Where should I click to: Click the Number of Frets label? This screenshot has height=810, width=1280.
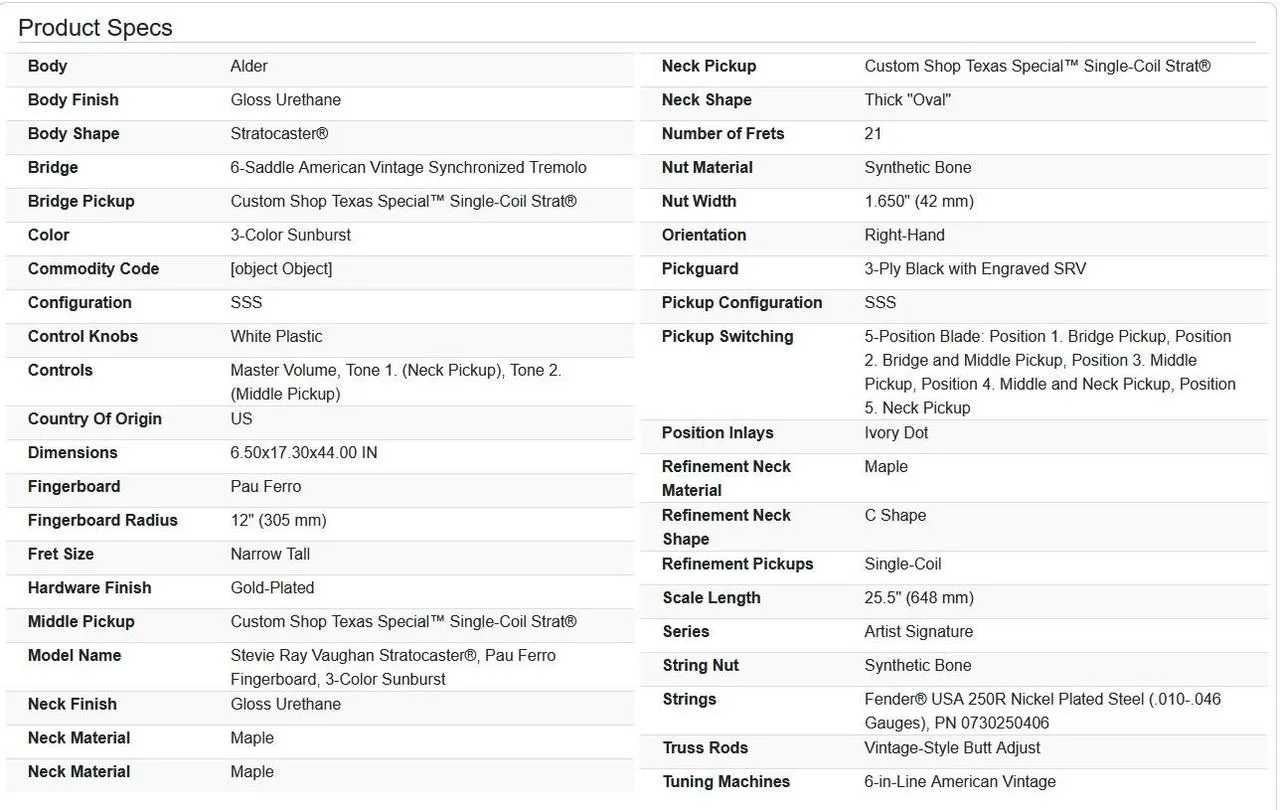point(723,134)
